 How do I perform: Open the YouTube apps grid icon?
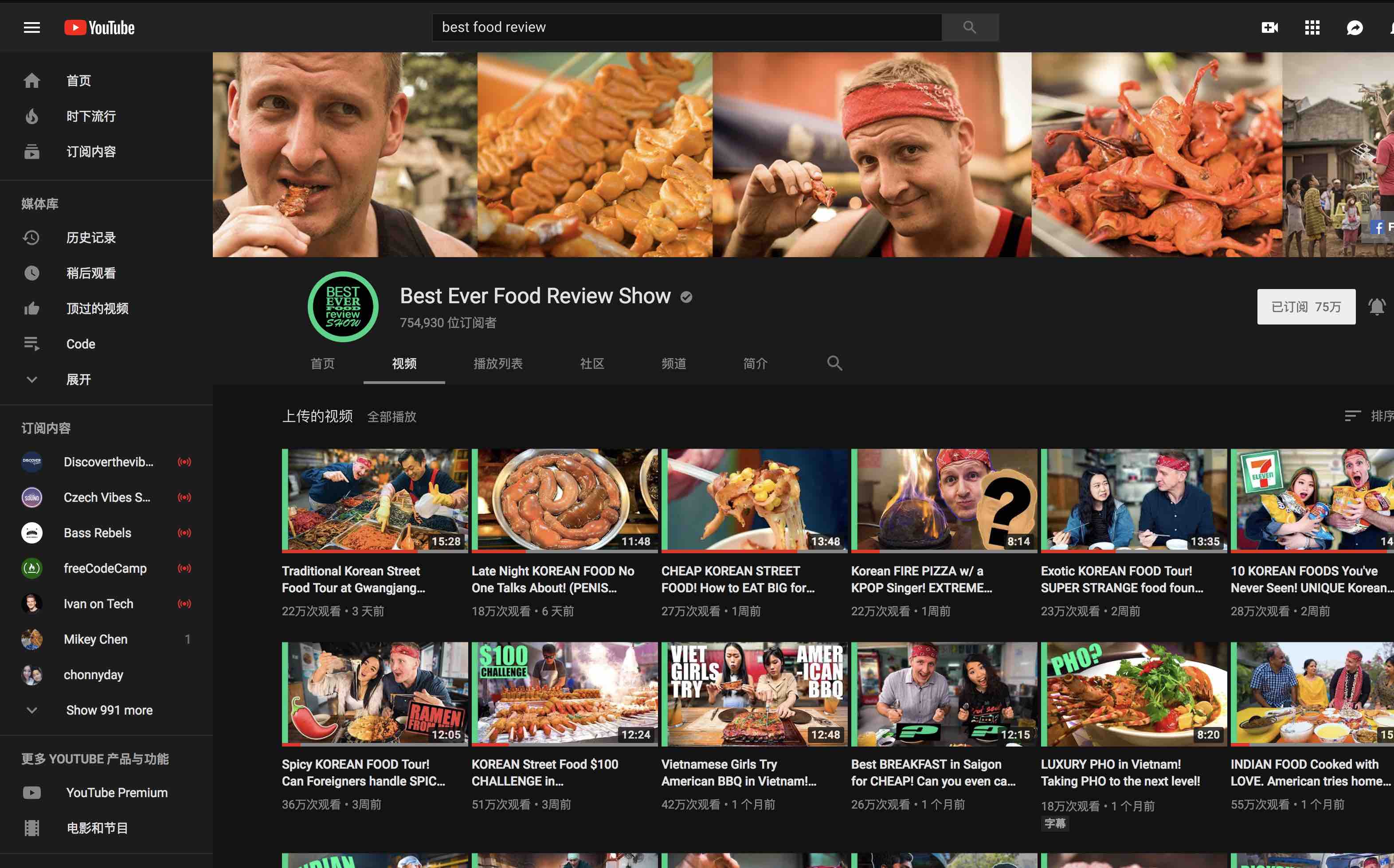click(1312, 27)
